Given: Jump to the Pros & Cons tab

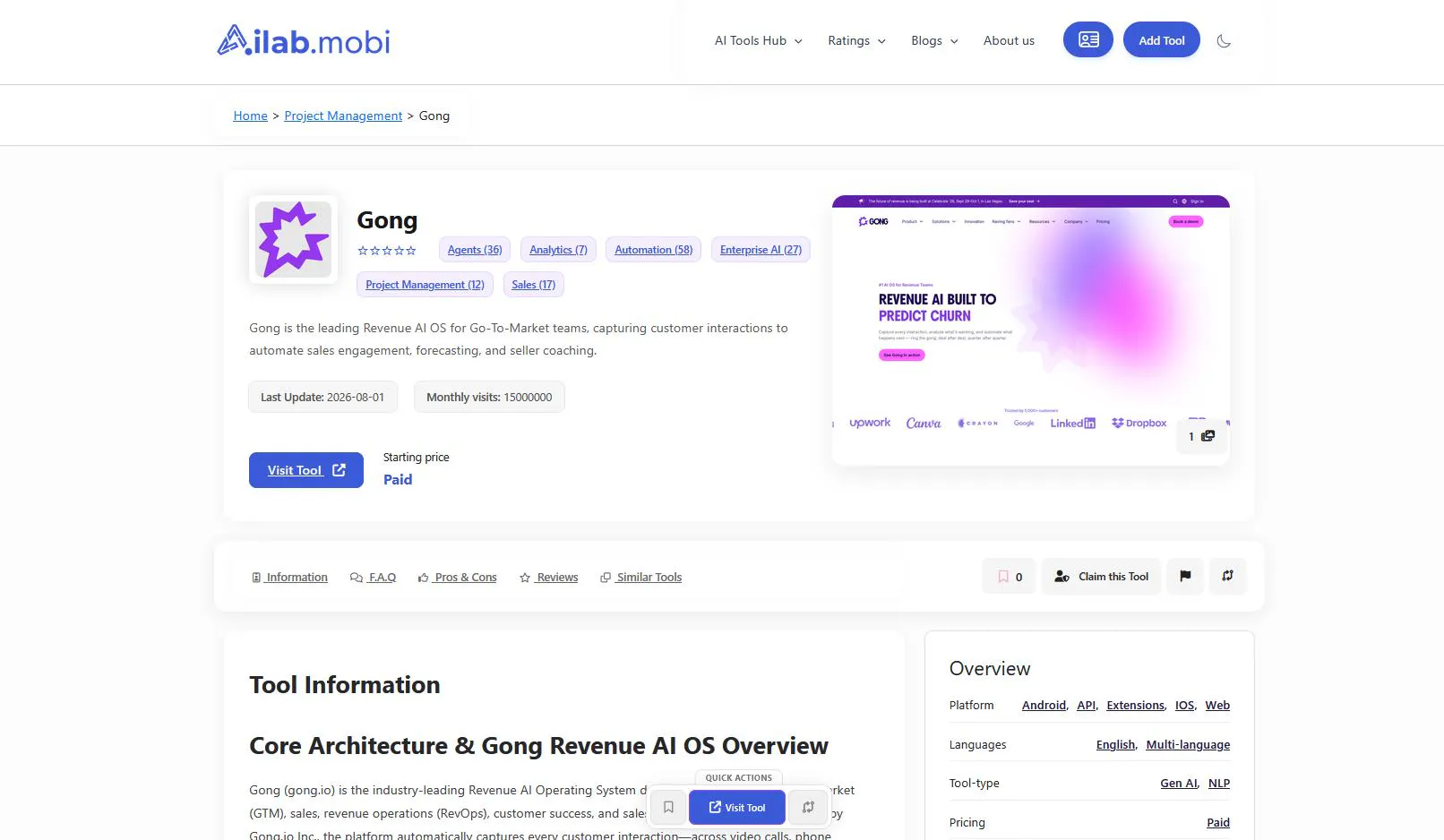Looking at the screenshot, I should click(457, 577).
